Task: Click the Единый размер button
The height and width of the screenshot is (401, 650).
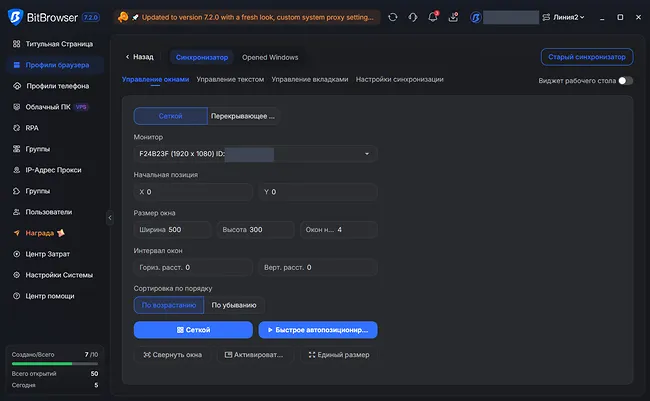Action: pyautogui.click(x=339, y=355)
